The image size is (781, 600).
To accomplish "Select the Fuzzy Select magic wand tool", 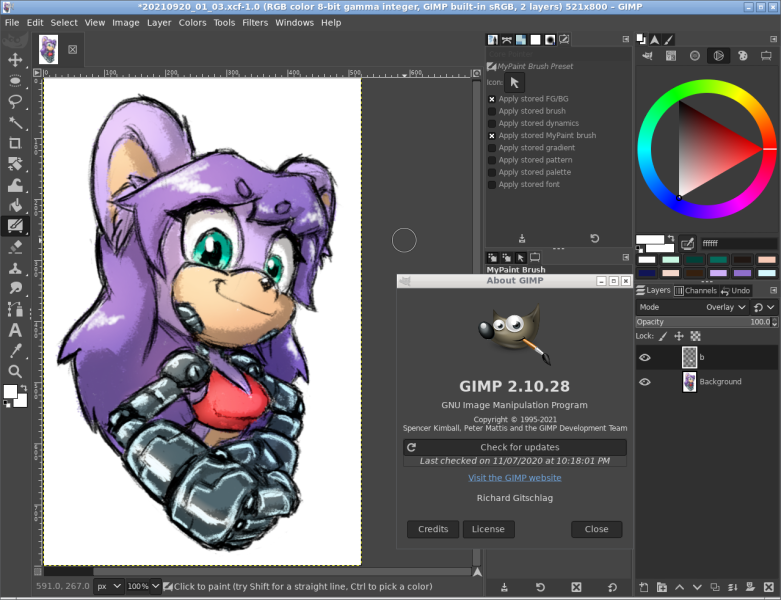I will [x=15, y=122].
